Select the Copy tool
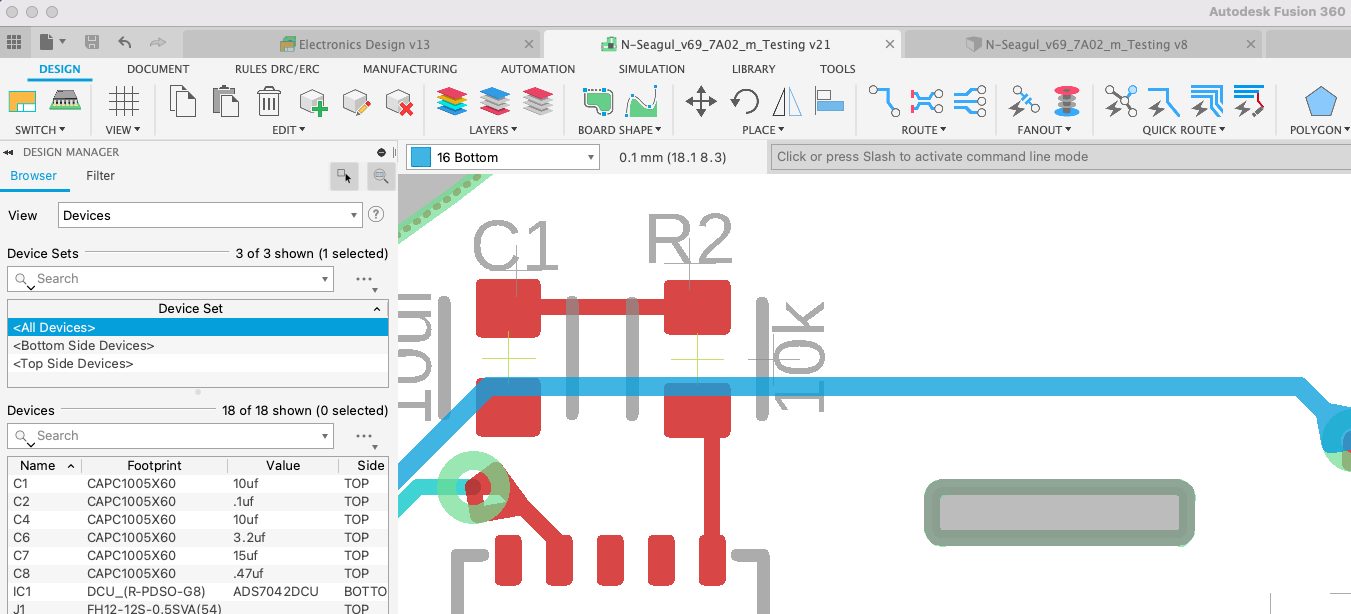 coord(182,101)
